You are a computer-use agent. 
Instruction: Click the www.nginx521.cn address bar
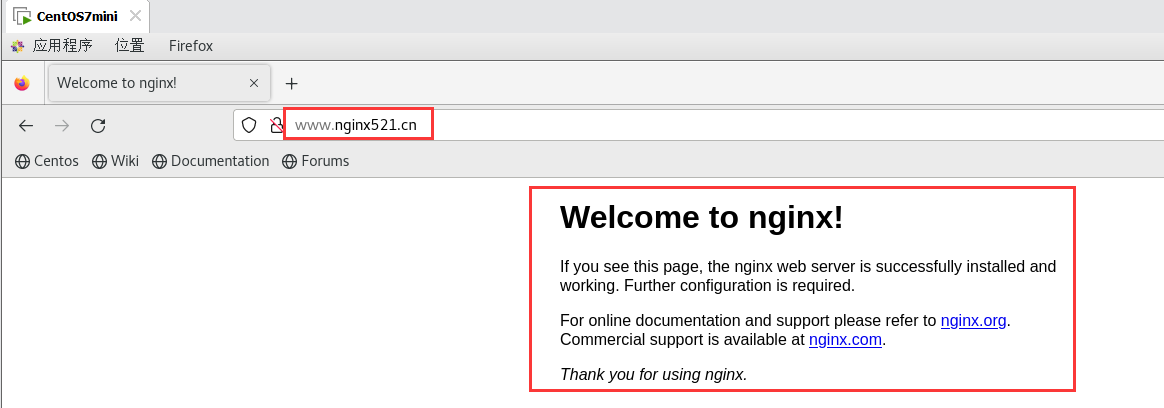coord(698,125)
